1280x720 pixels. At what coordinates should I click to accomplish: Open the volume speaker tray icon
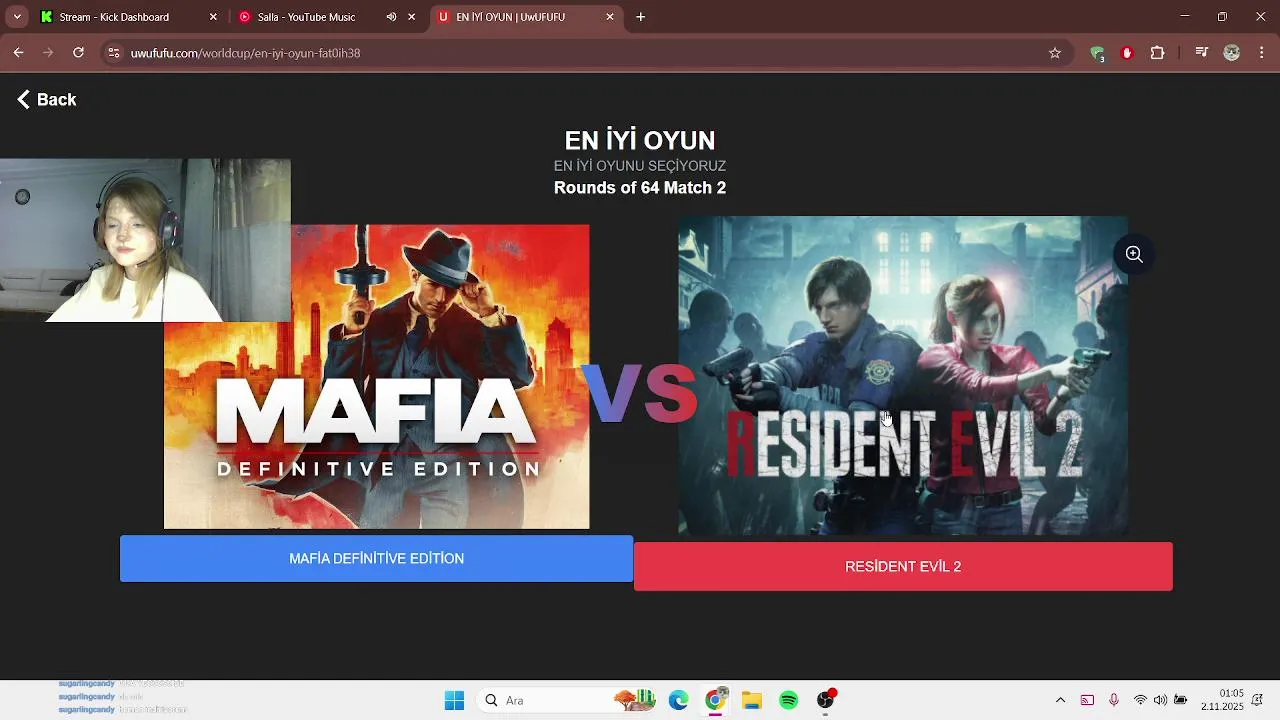[1160, 700]
